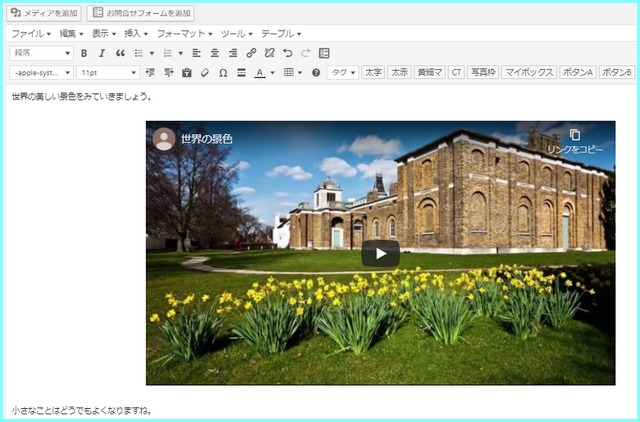The width and height of the screenshot is (640, 422).
Task: Undo the last action
Action: [x=287, y=53]
